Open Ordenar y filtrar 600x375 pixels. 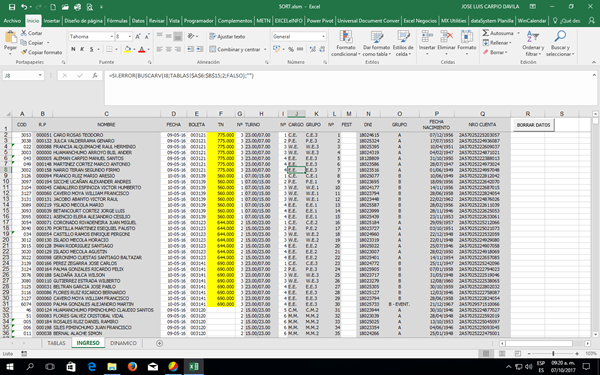[x=533, y=44]
